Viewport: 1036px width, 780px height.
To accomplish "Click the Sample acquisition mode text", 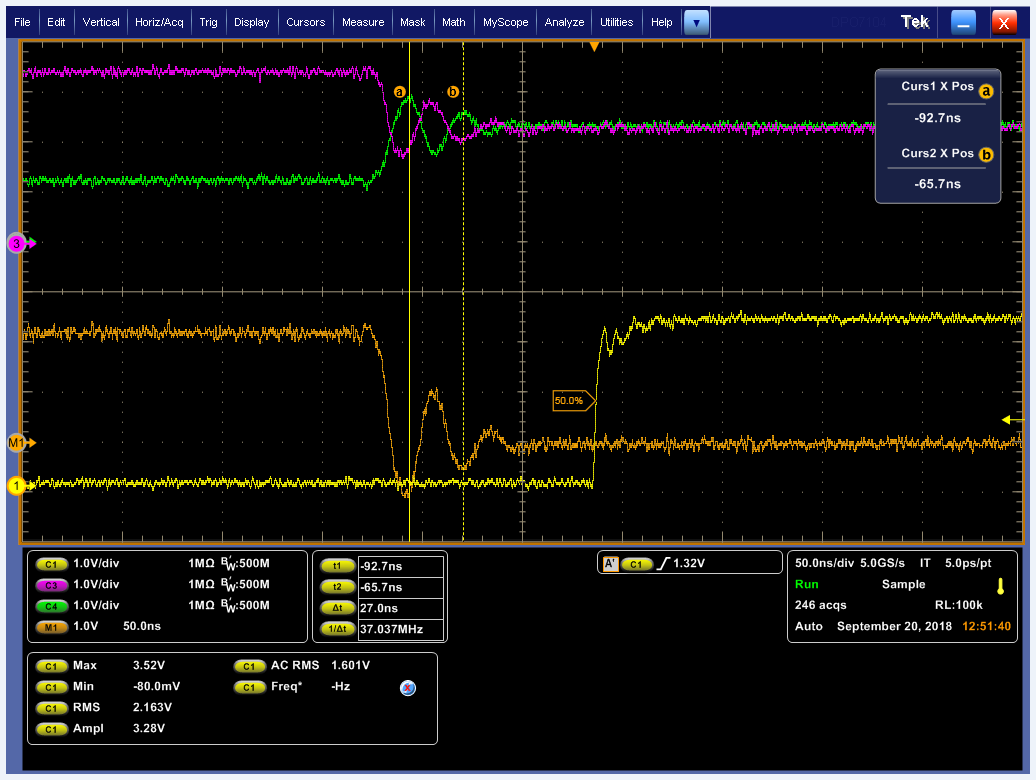I will pos(903,585).
